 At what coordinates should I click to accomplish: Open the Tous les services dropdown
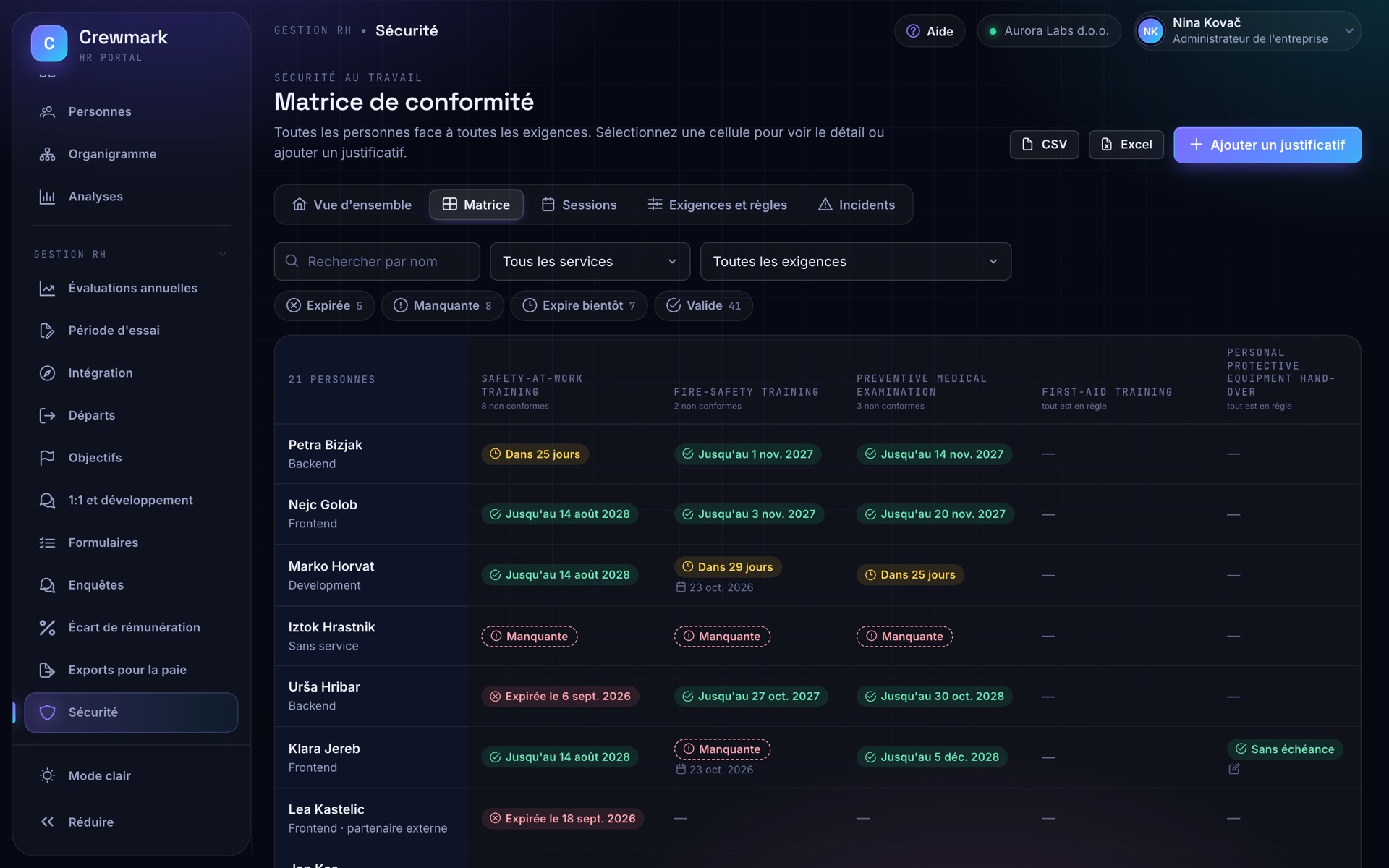pyautogui.click(x=590, y=261)
